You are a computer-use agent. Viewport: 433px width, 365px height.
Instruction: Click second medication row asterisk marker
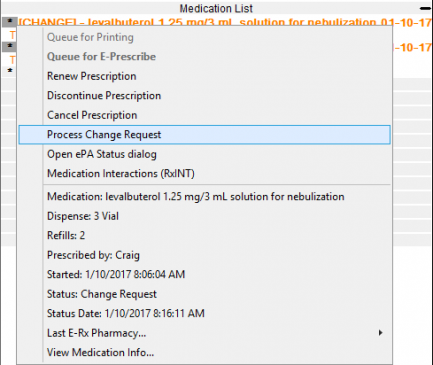[x=10, y=46]
